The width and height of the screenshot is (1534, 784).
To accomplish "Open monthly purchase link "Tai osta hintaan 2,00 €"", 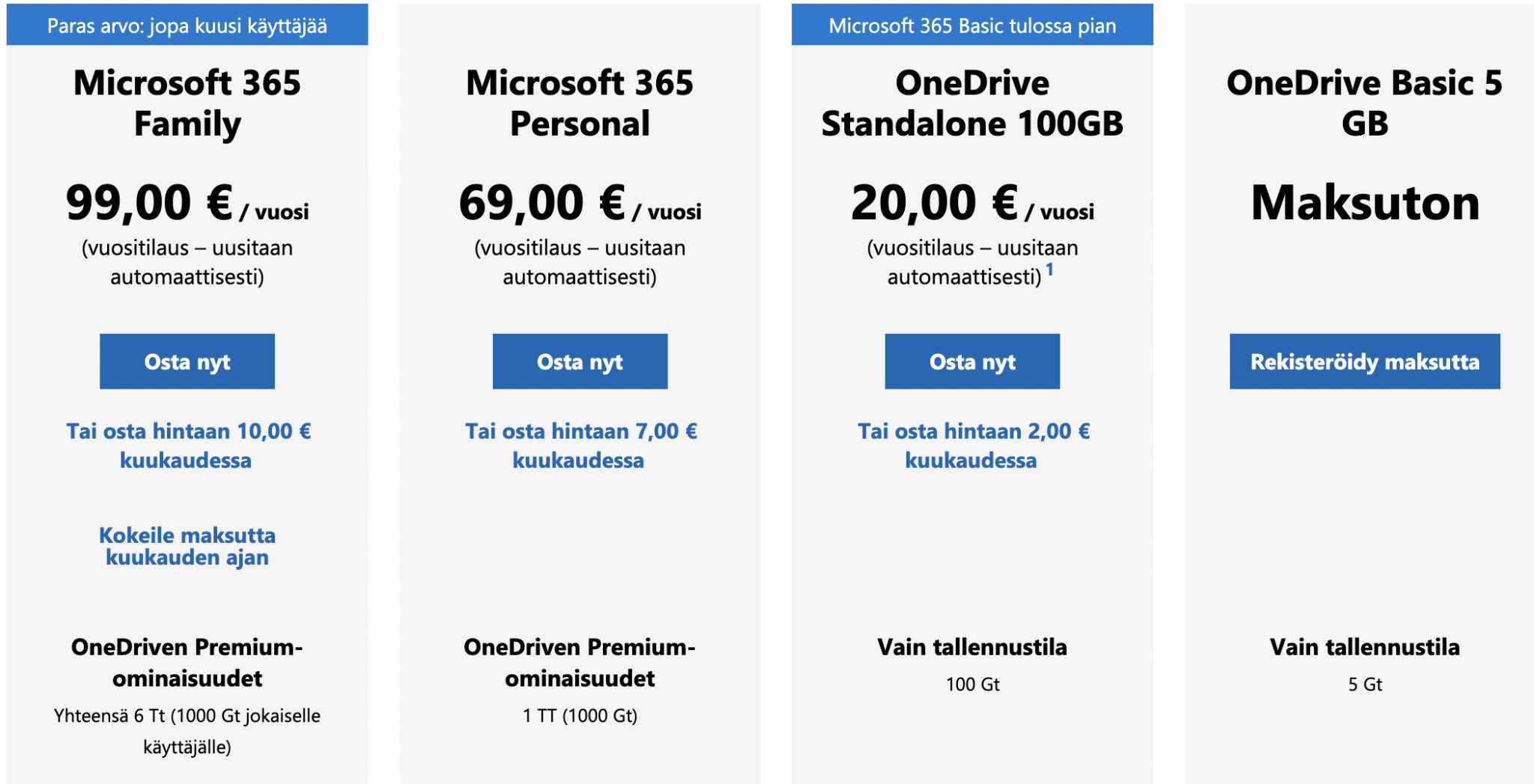I will coord(972,446).
